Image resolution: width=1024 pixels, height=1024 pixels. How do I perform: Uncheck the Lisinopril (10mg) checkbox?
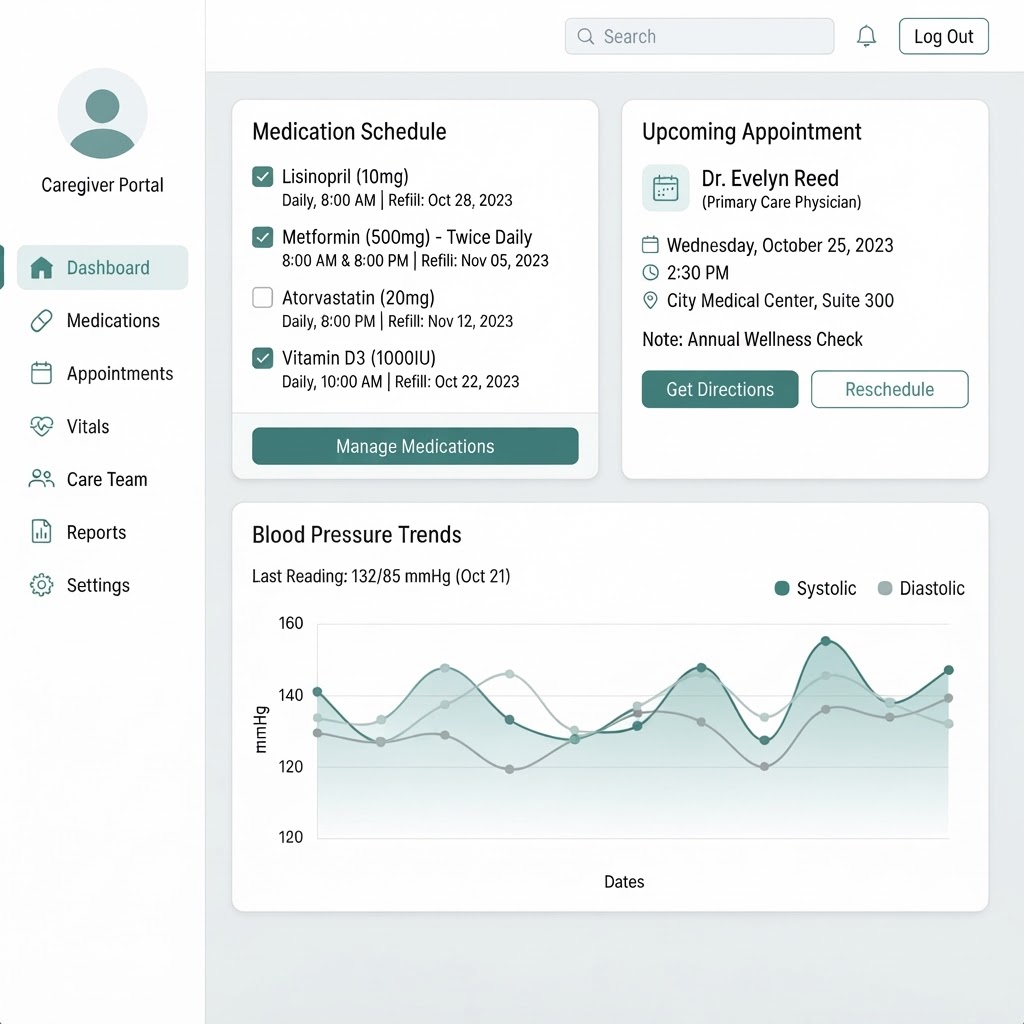click(x=263, y=176)
